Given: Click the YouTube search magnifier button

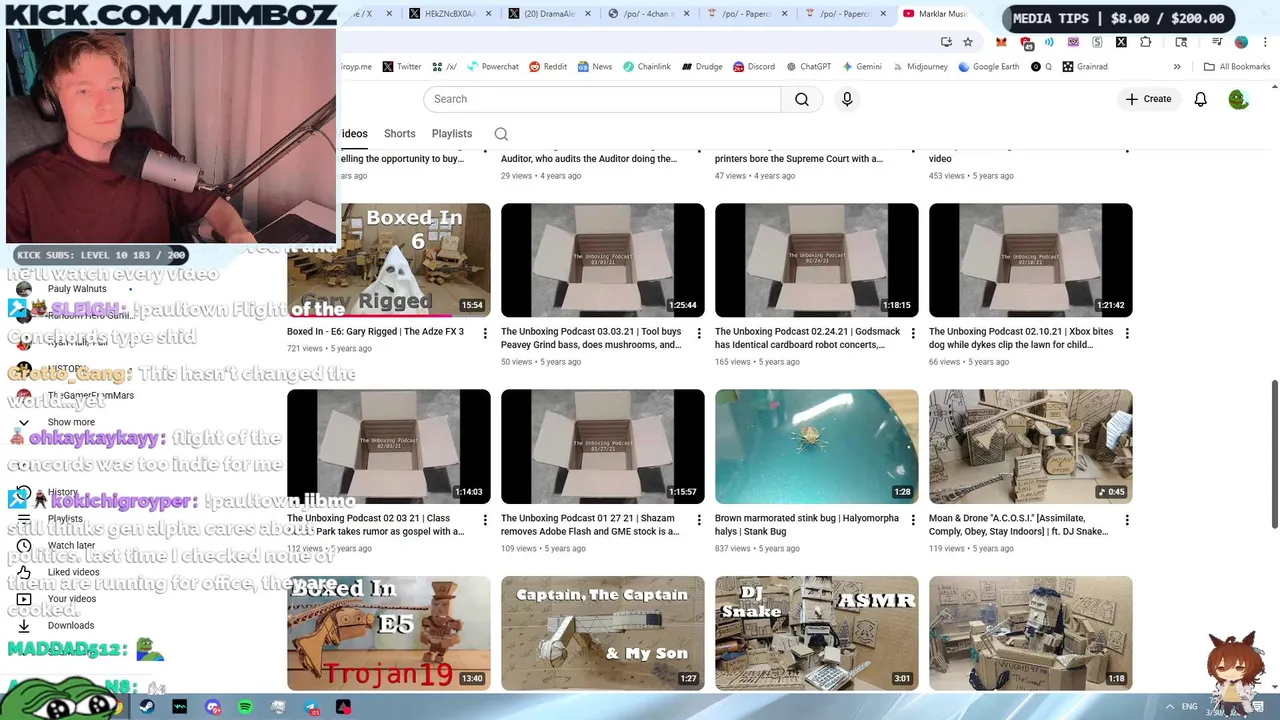Looking at the screenshot, I should tap(802, 99).
